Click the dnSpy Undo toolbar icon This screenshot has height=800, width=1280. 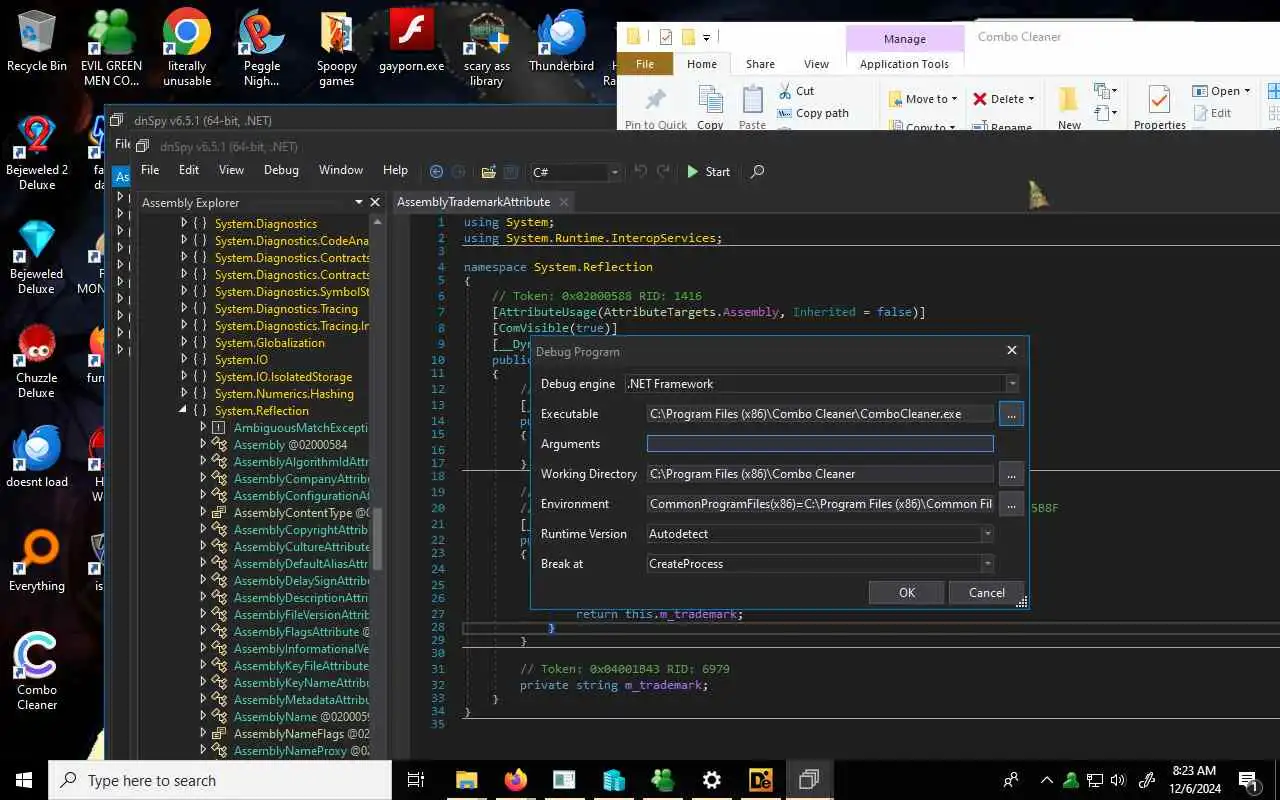tap(641, 172)
